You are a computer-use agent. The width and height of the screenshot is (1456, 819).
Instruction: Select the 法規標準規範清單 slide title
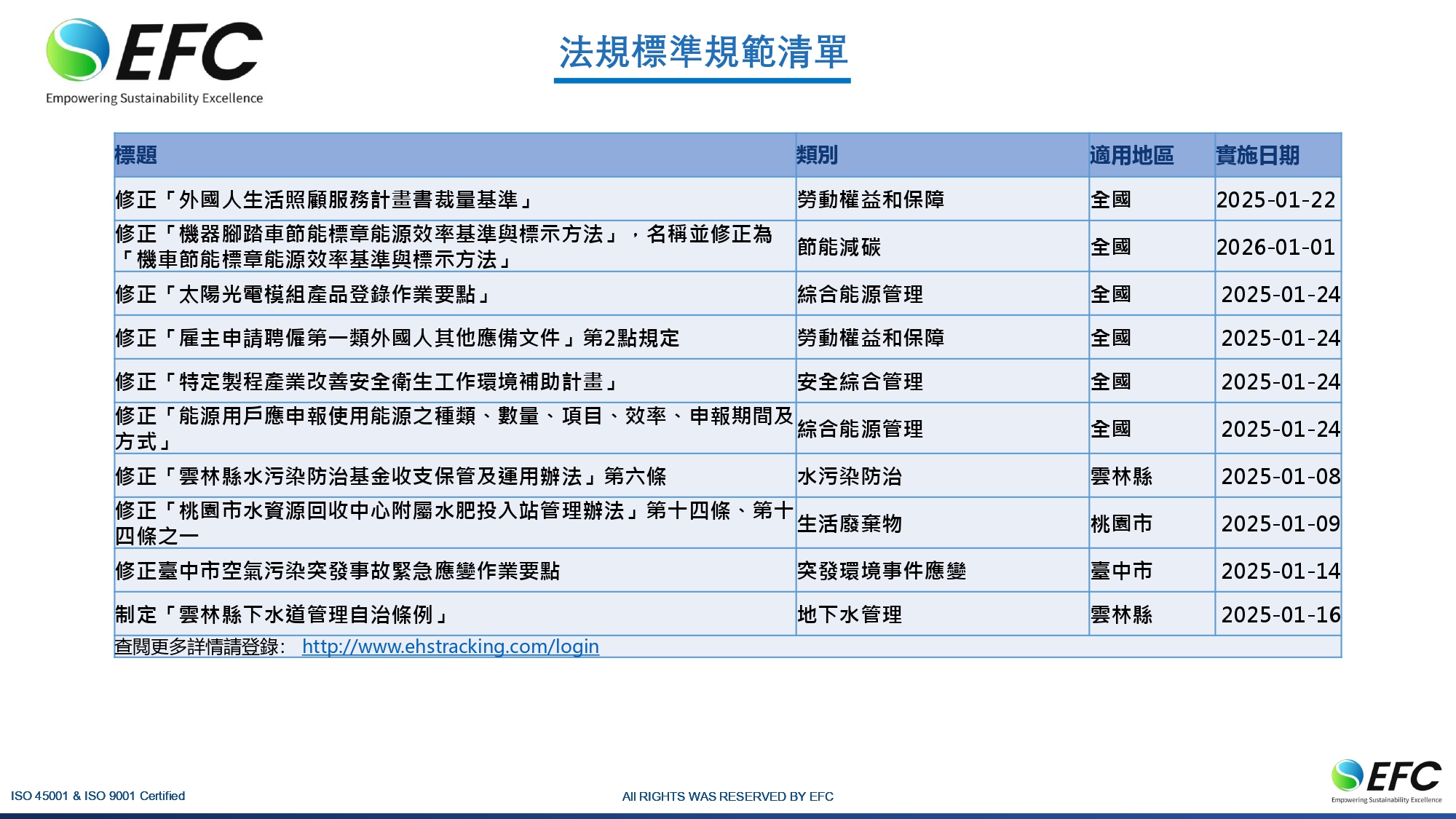(x=703, y=52)
